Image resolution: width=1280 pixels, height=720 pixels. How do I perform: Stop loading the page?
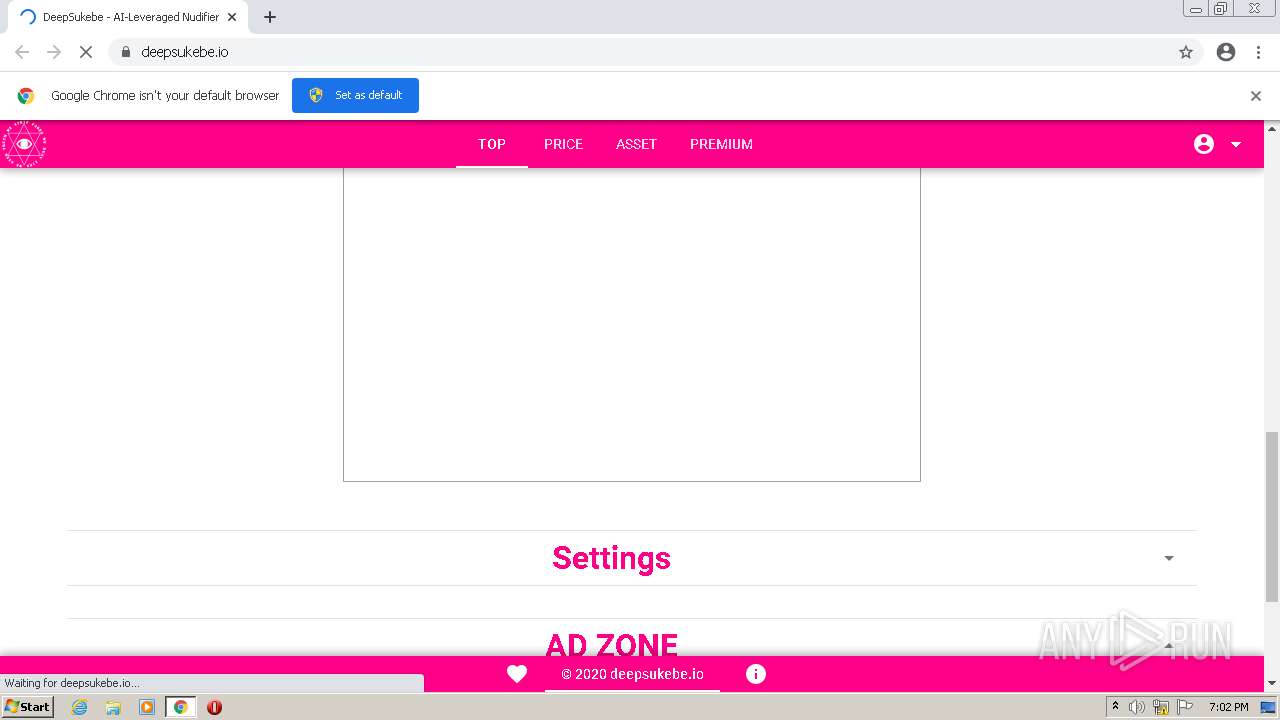86,52
